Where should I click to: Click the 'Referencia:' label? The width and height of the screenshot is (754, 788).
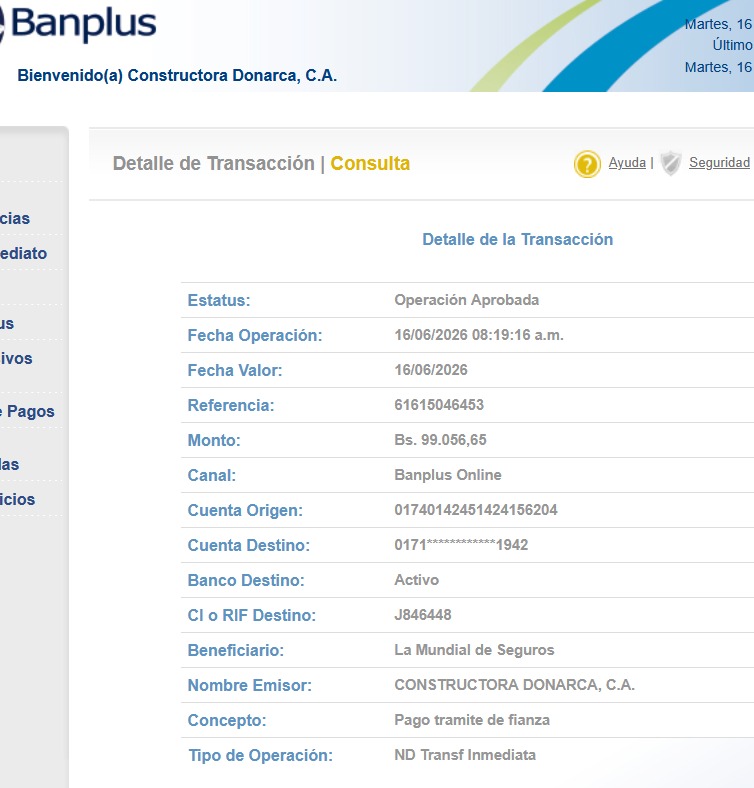point(231,405)
